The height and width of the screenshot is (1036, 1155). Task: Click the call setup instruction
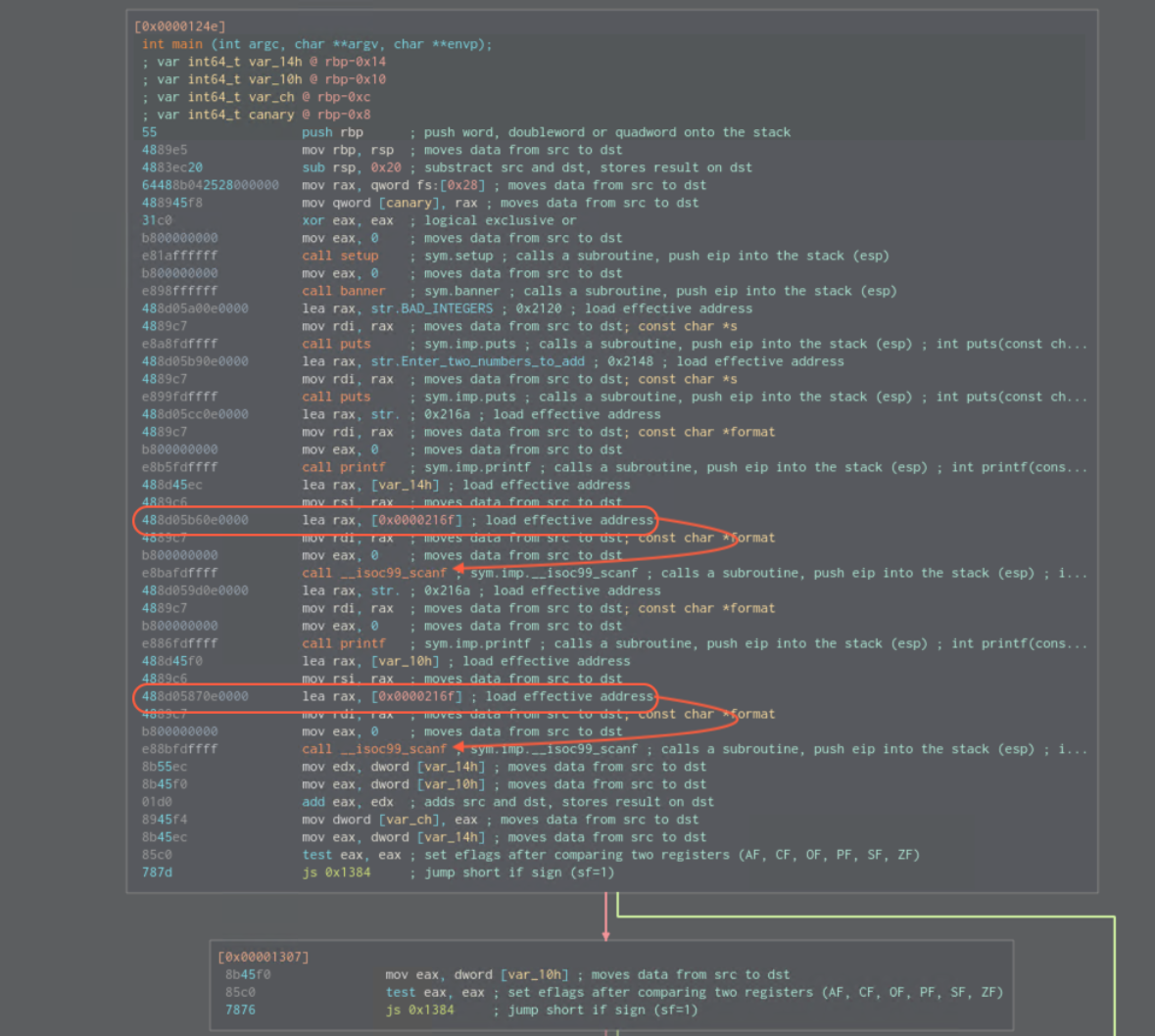coord(339,256)
